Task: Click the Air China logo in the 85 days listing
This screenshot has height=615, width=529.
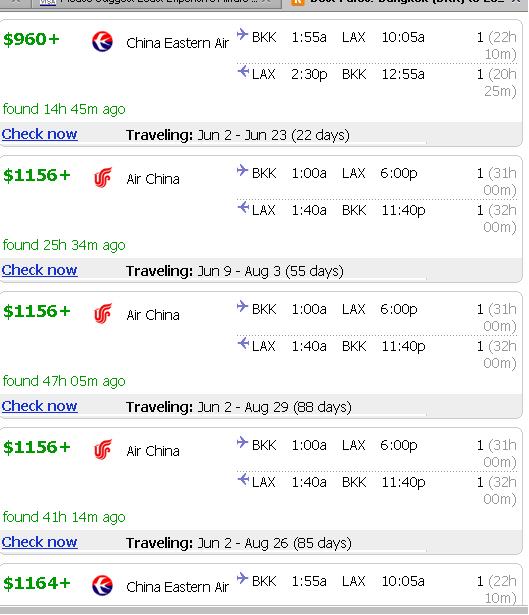Action: (103, 449)
